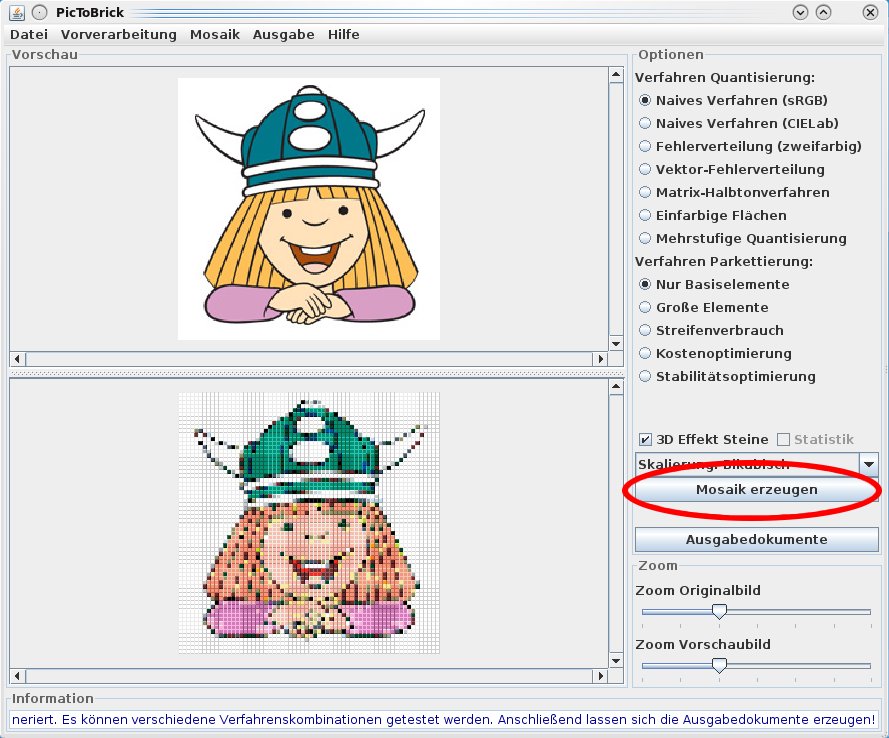Click the Ausgabedokumente button
This screenshot has width=889, height=738.
tap(756, 540)
